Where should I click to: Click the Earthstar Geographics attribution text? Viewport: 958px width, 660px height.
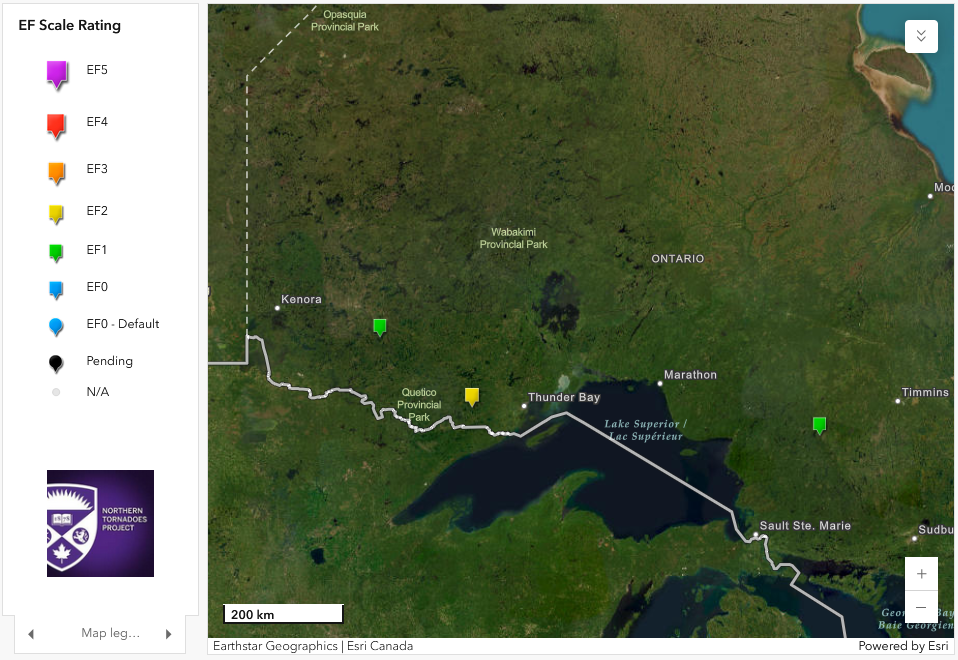tap(275, 646)
